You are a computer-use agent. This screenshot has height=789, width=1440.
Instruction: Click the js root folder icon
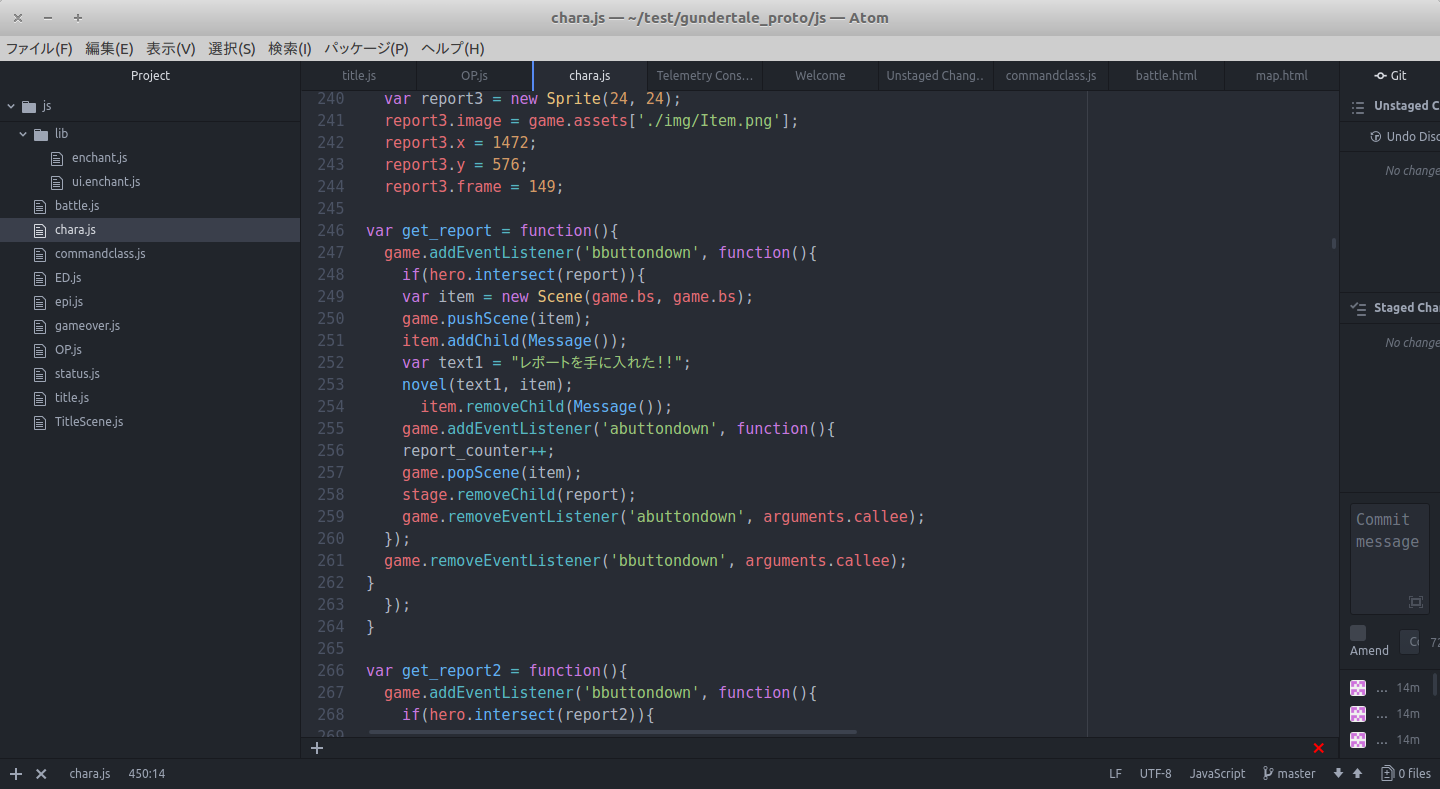pyautogui.click(x=28, y=106)
